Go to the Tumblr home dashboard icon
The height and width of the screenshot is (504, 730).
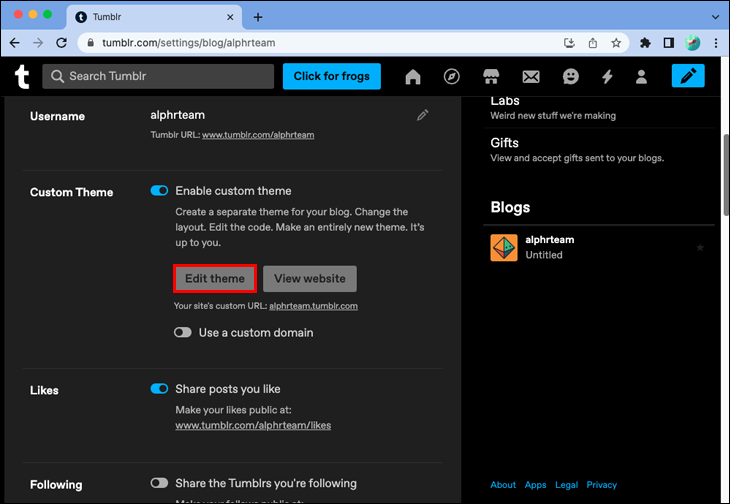(x=413, y=77)
